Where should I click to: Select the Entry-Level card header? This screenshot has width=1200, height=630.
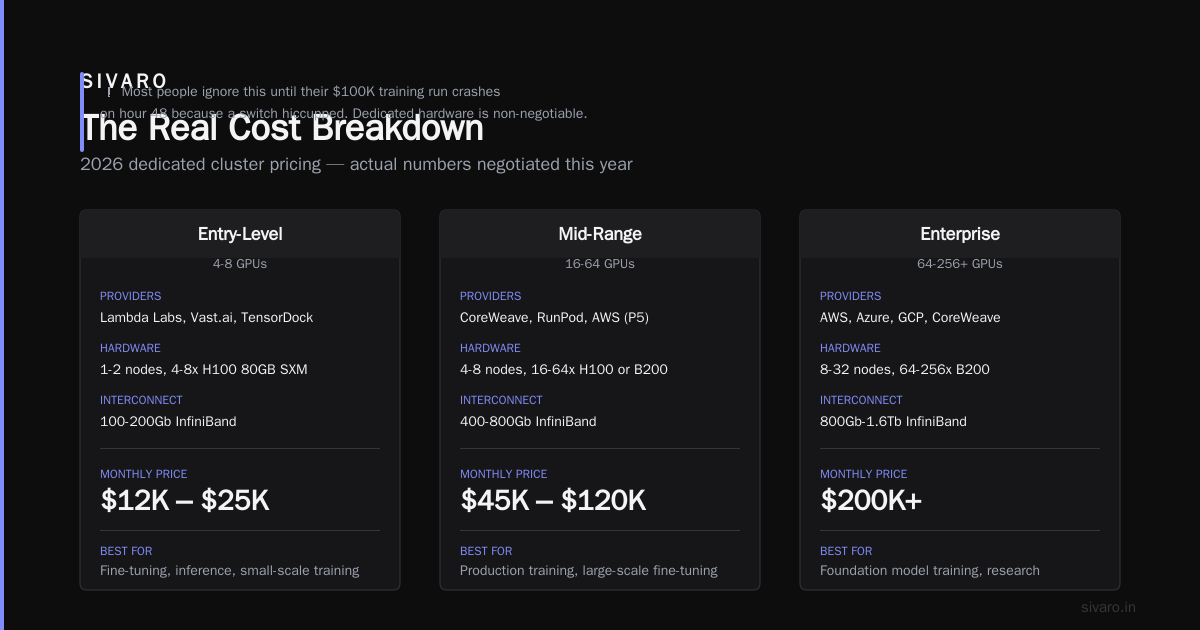point(240,234)
